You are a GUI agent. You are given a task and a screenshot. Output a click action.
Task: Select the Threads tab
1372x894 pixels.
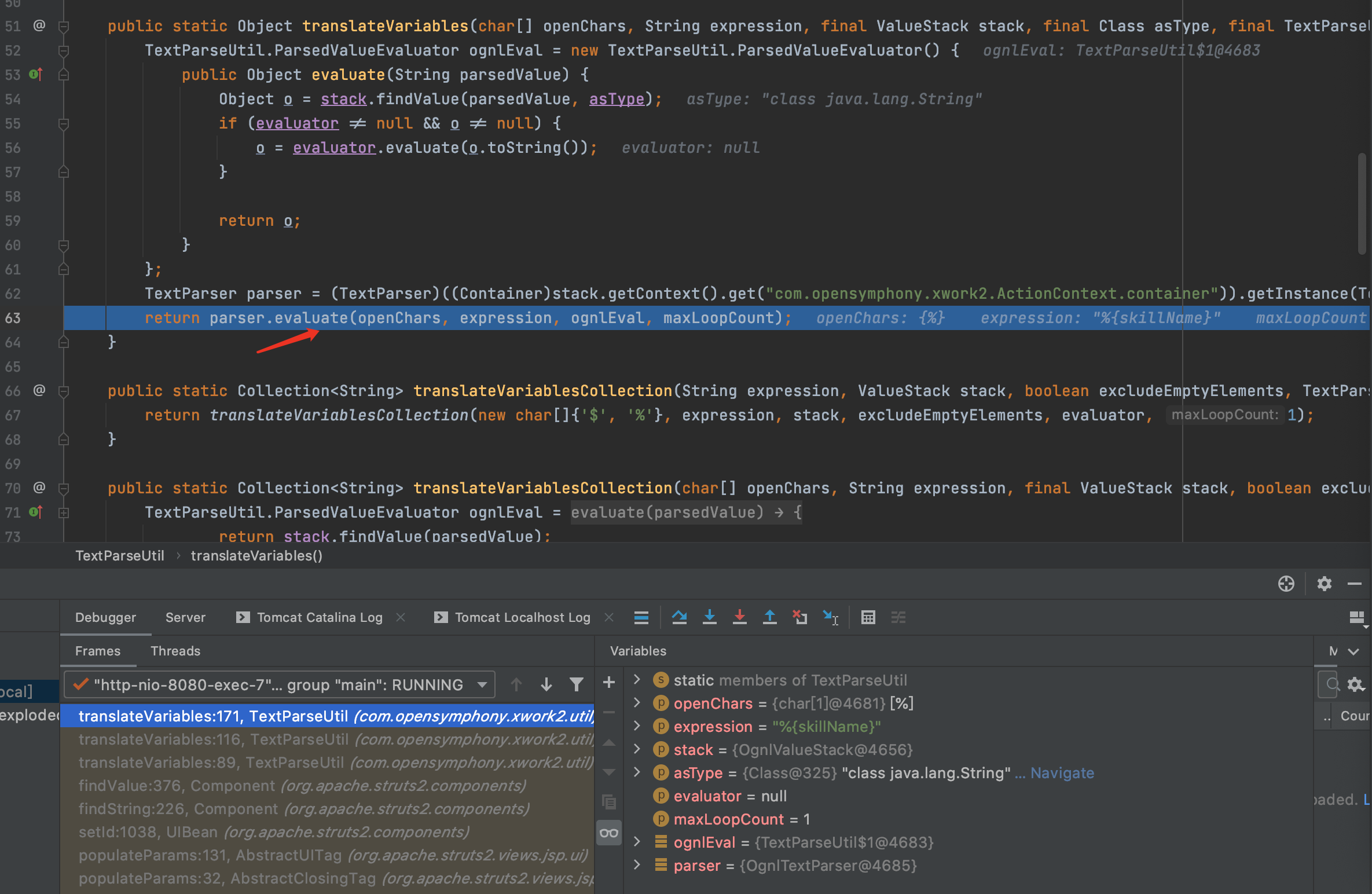(175, 651)
